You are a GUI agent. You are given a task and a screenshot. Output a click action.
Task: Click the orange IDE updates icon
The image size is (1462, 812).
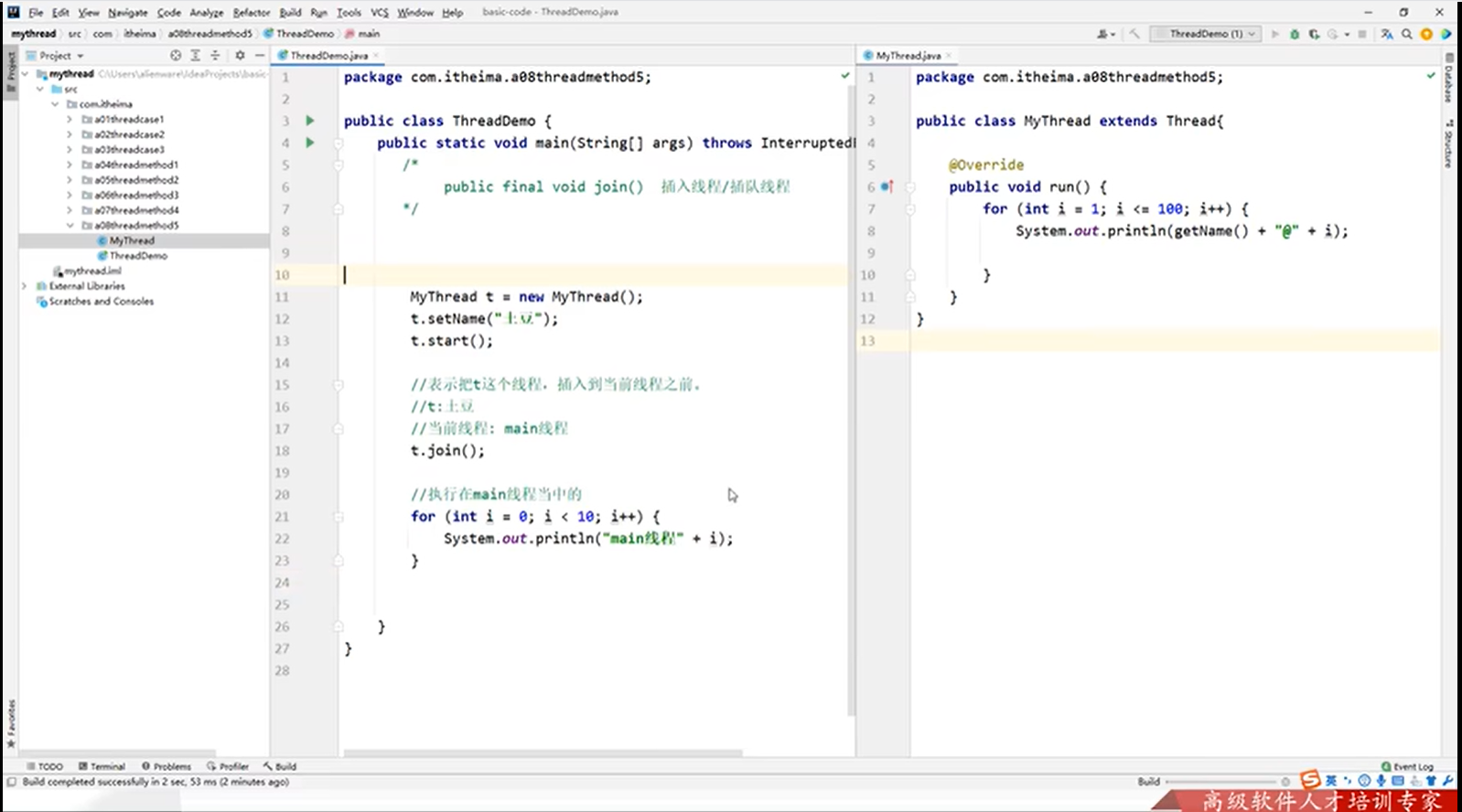(1426, 34)
